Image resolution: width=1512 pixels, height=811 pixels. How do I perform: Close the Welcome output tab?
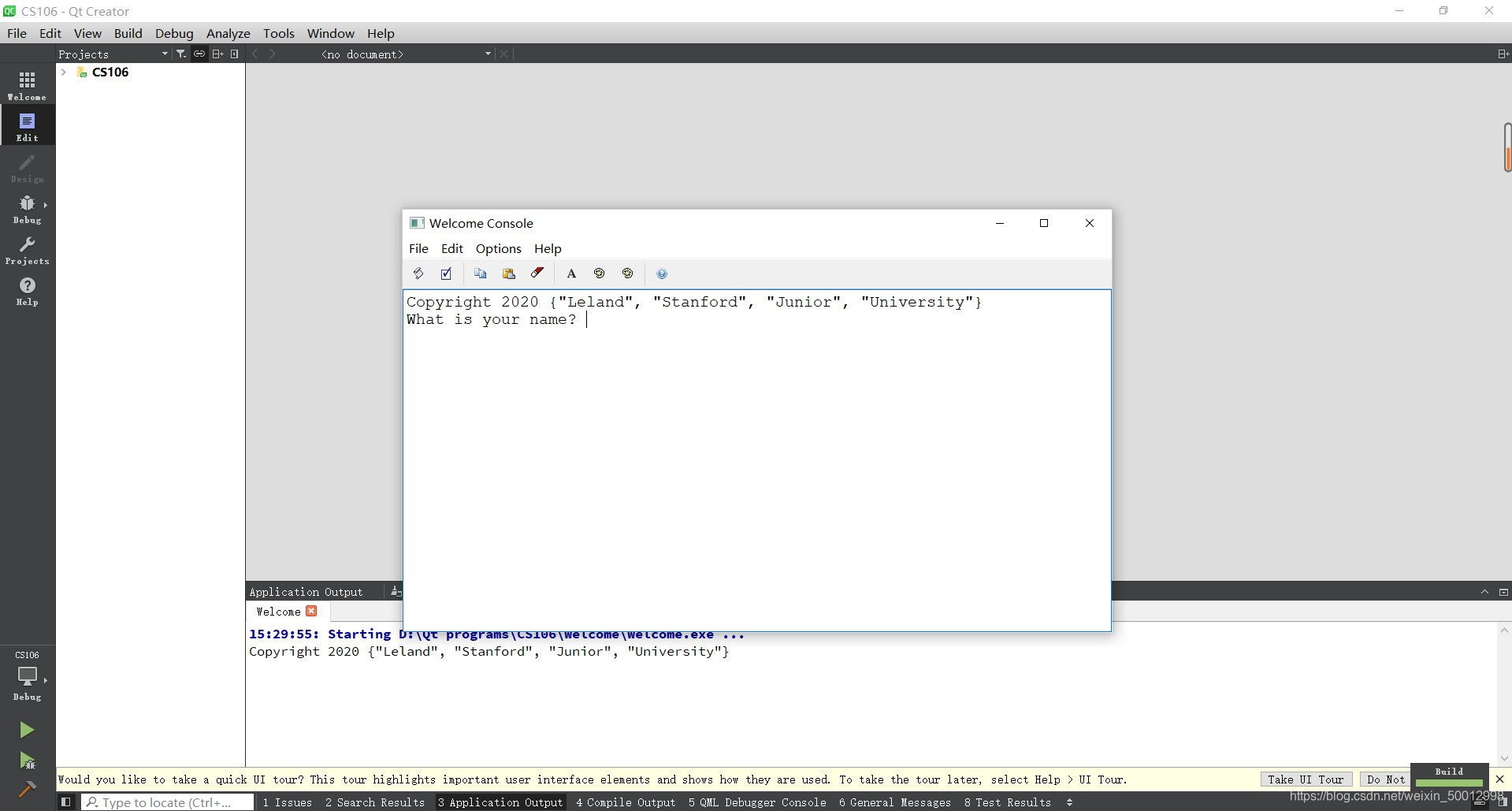311,611
